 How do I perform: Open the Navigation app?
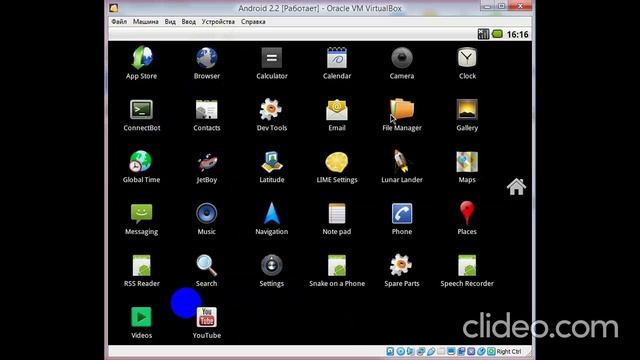(272, 218)
